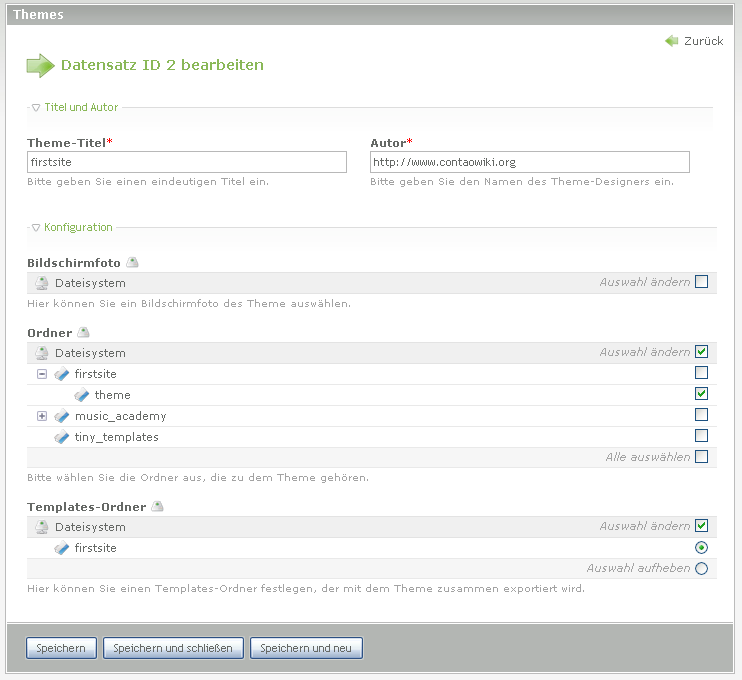Click the file picker icon beside Bildschirmfoto
This screenshot has width=742, height=680.
[x=132, y=263]
